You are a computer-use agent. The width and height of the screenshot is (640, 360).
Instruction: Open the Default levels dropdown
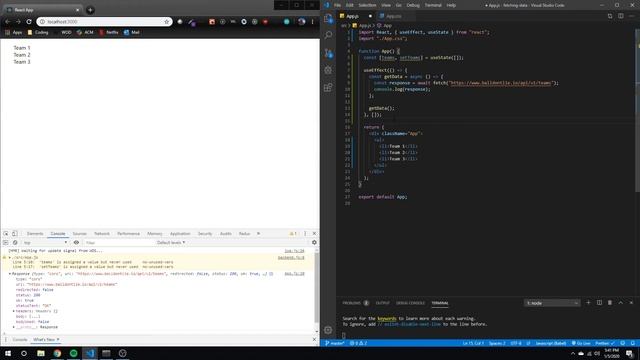(171, 242)
